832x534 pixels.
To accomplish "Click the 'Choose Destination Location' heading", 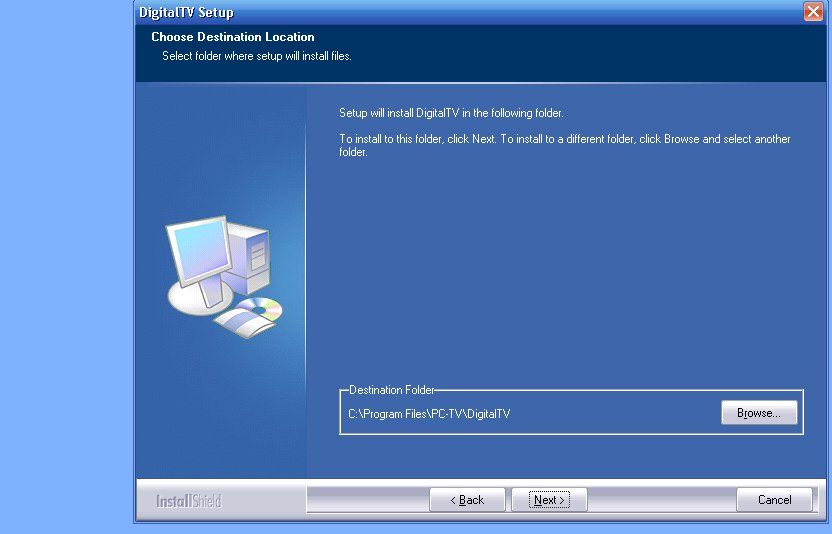I will pyautogui.click(x=232, y=37).
